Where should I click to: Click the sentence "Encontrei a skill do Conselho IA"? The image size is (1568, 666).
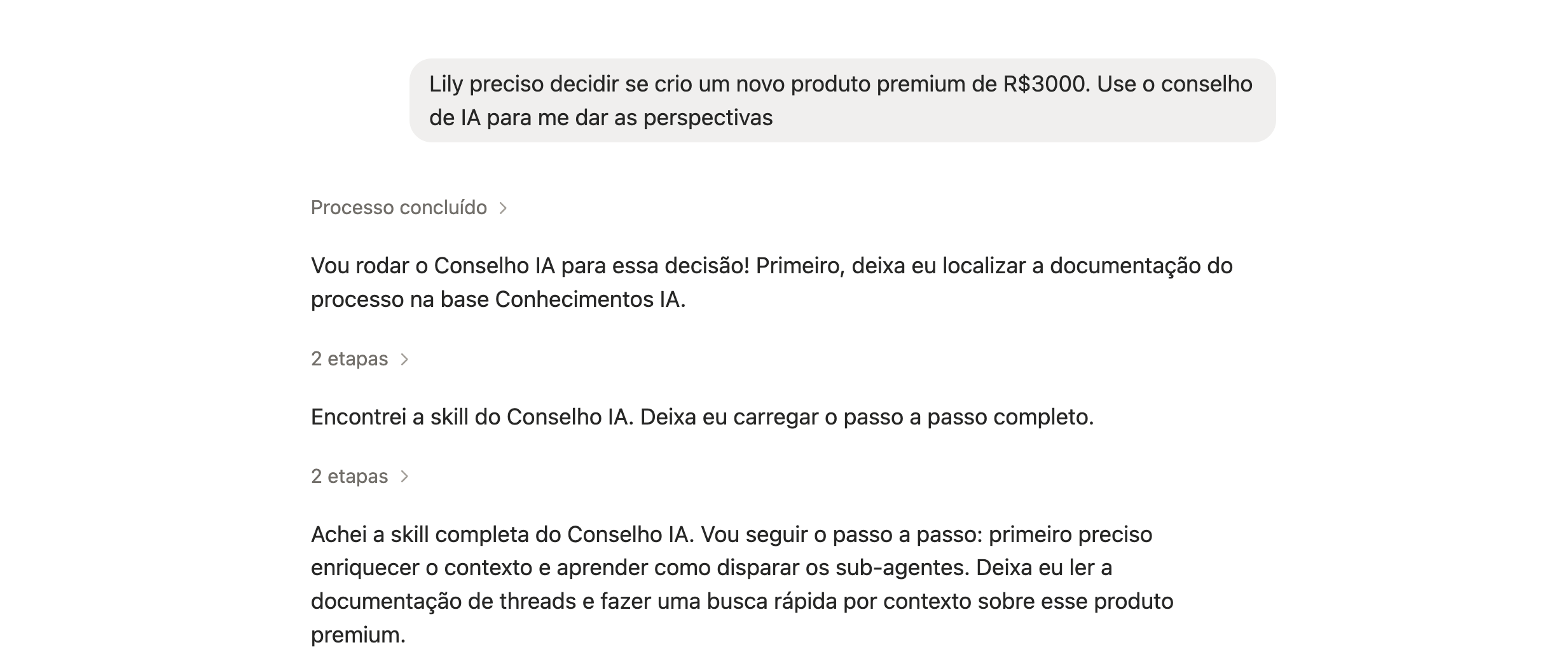[x=472, y=417]
